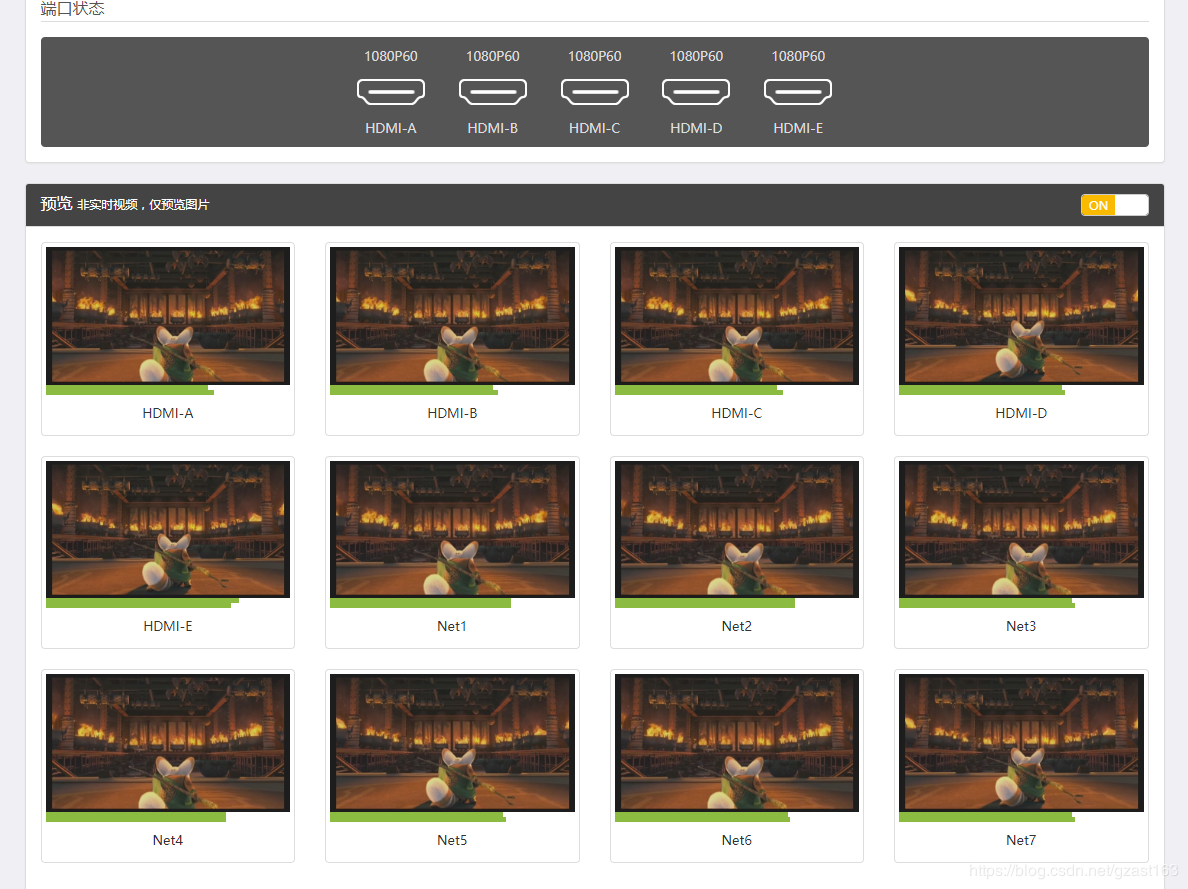
Task: Click the Net5 caption text
Action: 452,840
